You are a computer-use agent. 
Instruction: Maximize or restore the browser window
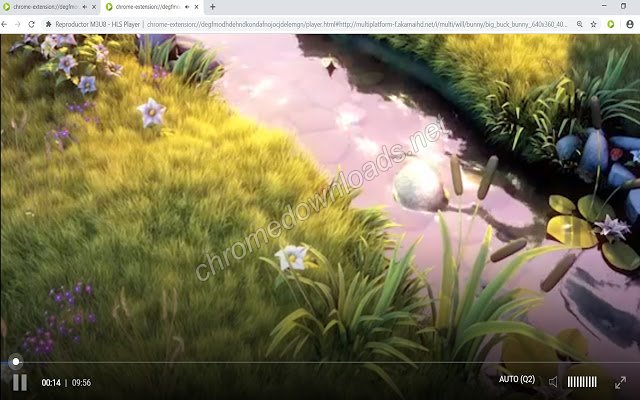[623, 6]
